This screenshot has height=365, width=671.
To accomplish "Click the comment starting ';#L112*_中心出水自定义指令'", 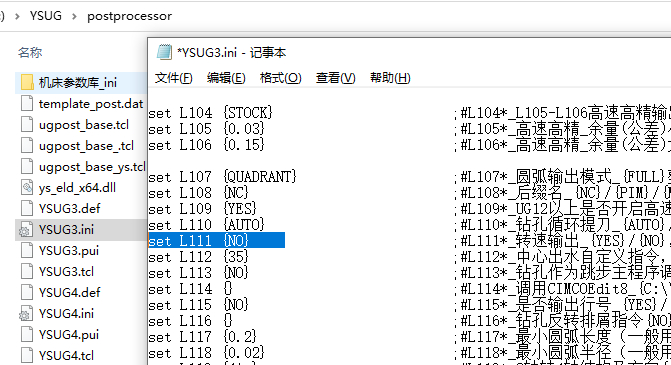I will (x=562, y=257).
